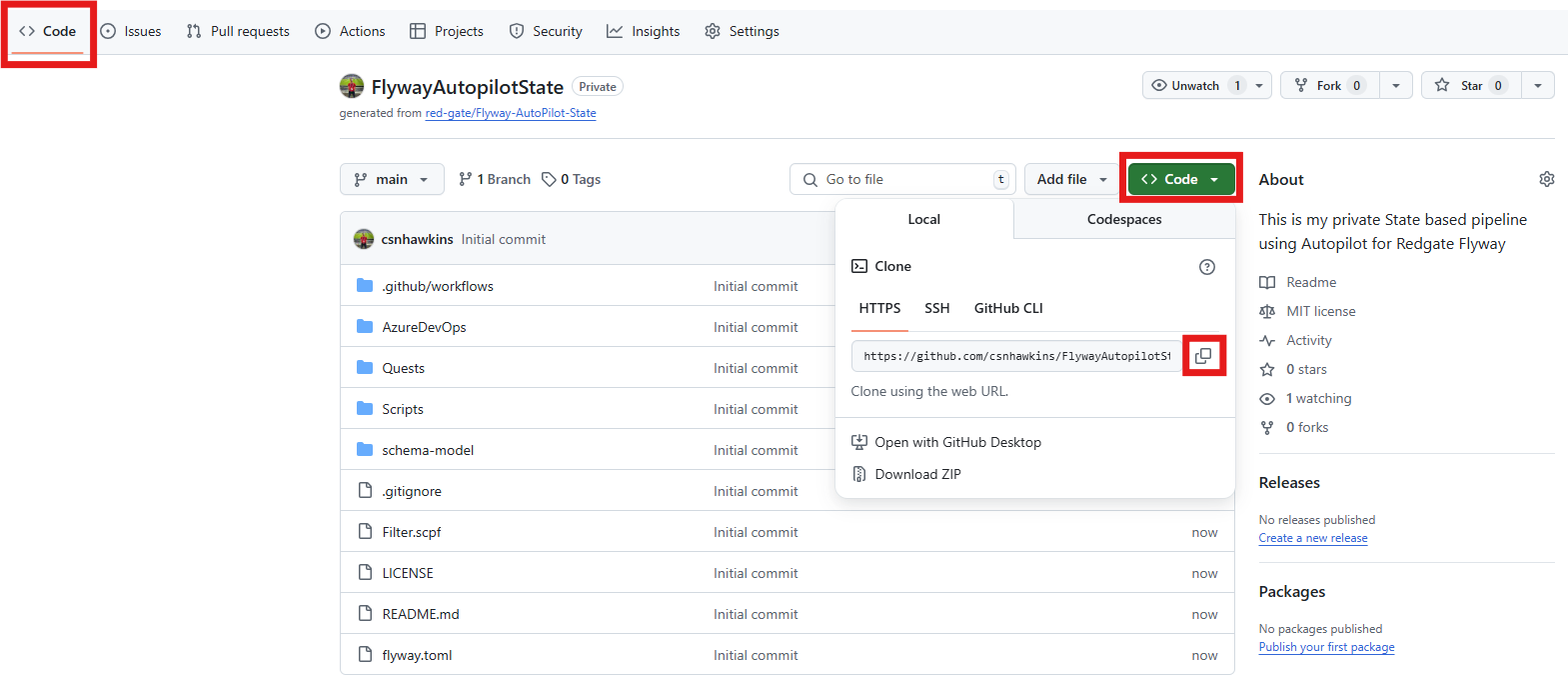Click the csnhawkins avatar in commit row

click(x=364, y=239)
